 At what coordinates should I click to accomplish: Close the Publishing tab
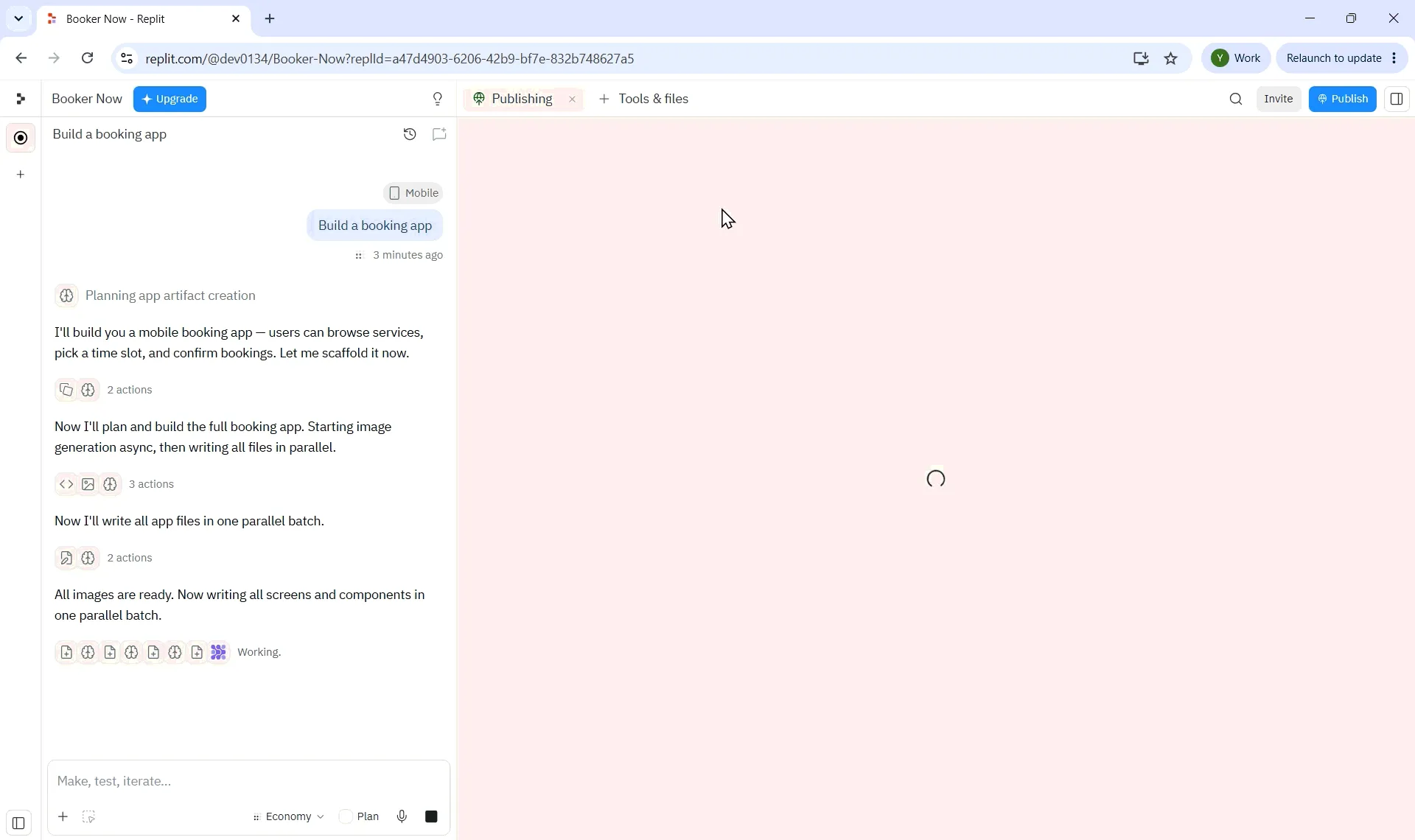point(572,99)
